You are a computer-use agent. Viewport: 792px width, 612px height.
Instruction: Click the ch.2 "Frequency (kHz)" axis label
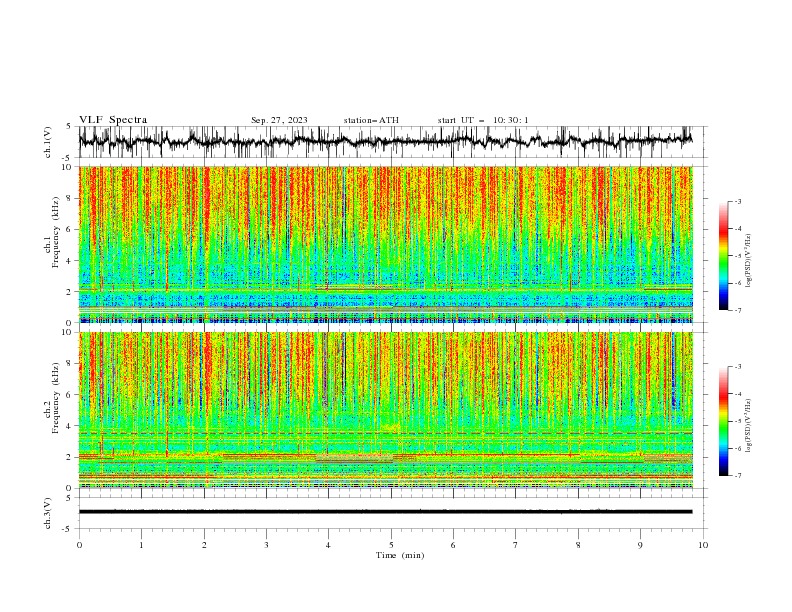point(56,398)
